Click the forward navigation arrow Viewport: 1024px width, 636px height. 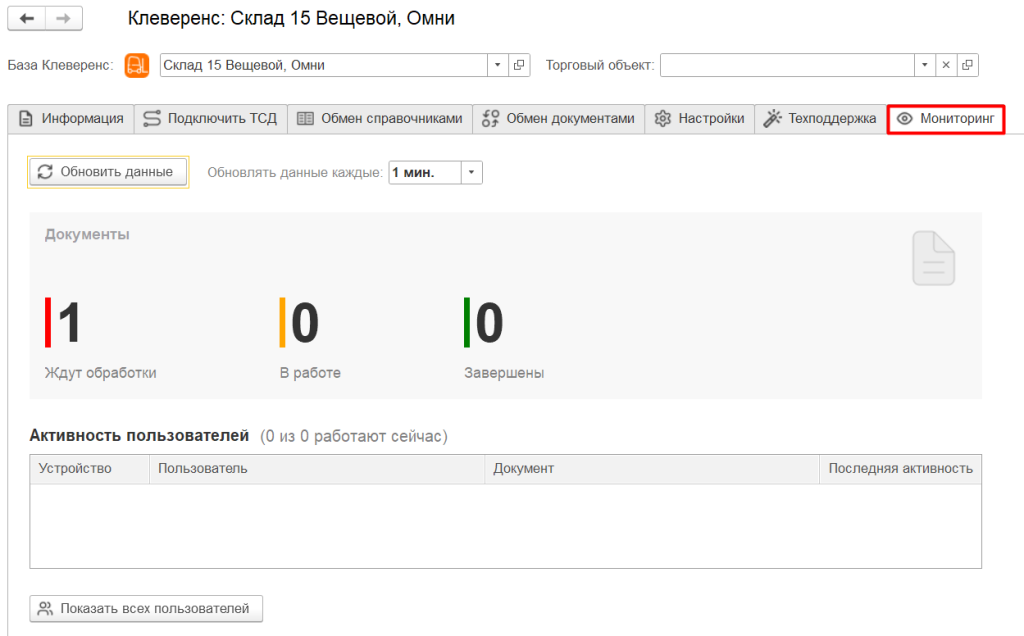pos(63,19)
